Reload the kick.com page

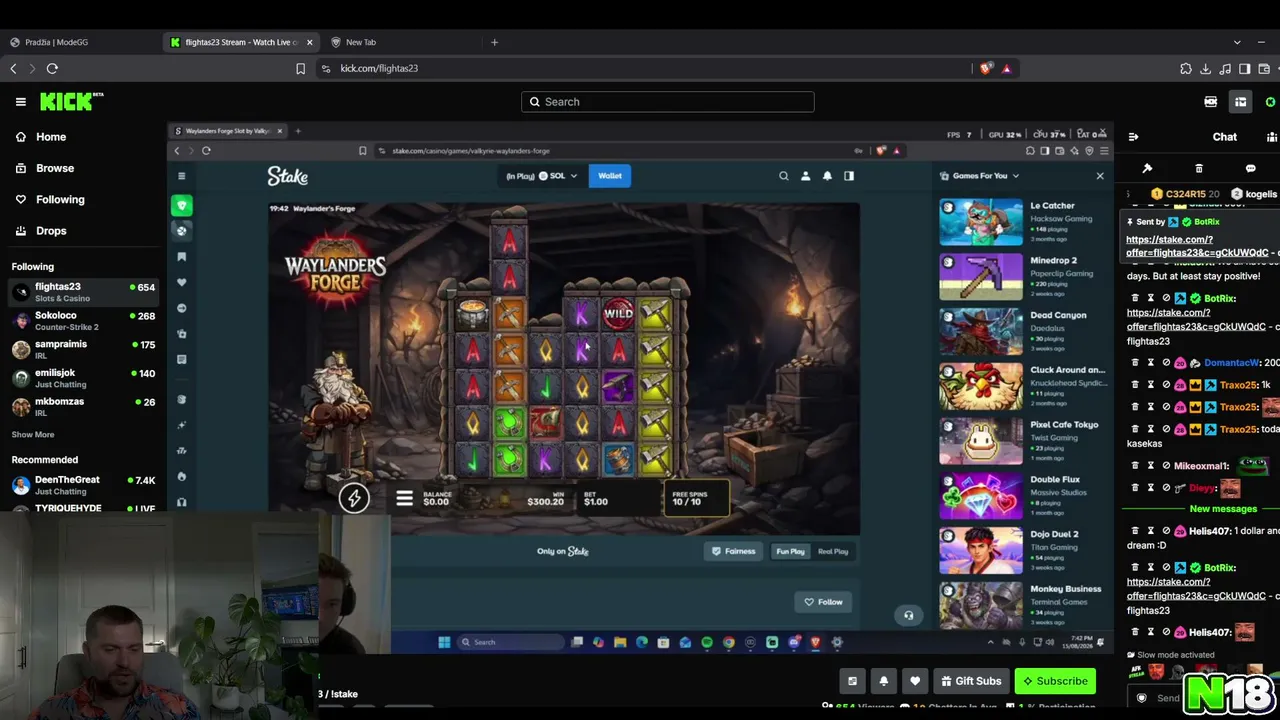(52, 68)
